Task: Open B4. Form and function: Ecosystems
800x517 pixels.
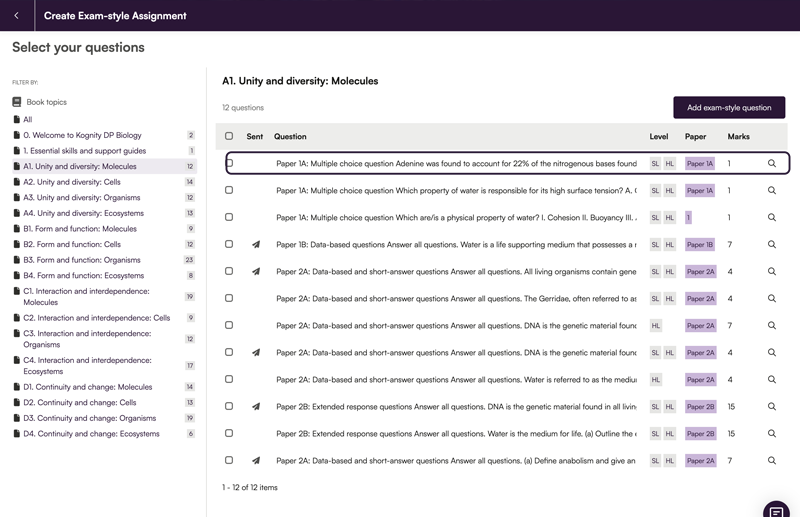Action: click(x=84, y=276)
